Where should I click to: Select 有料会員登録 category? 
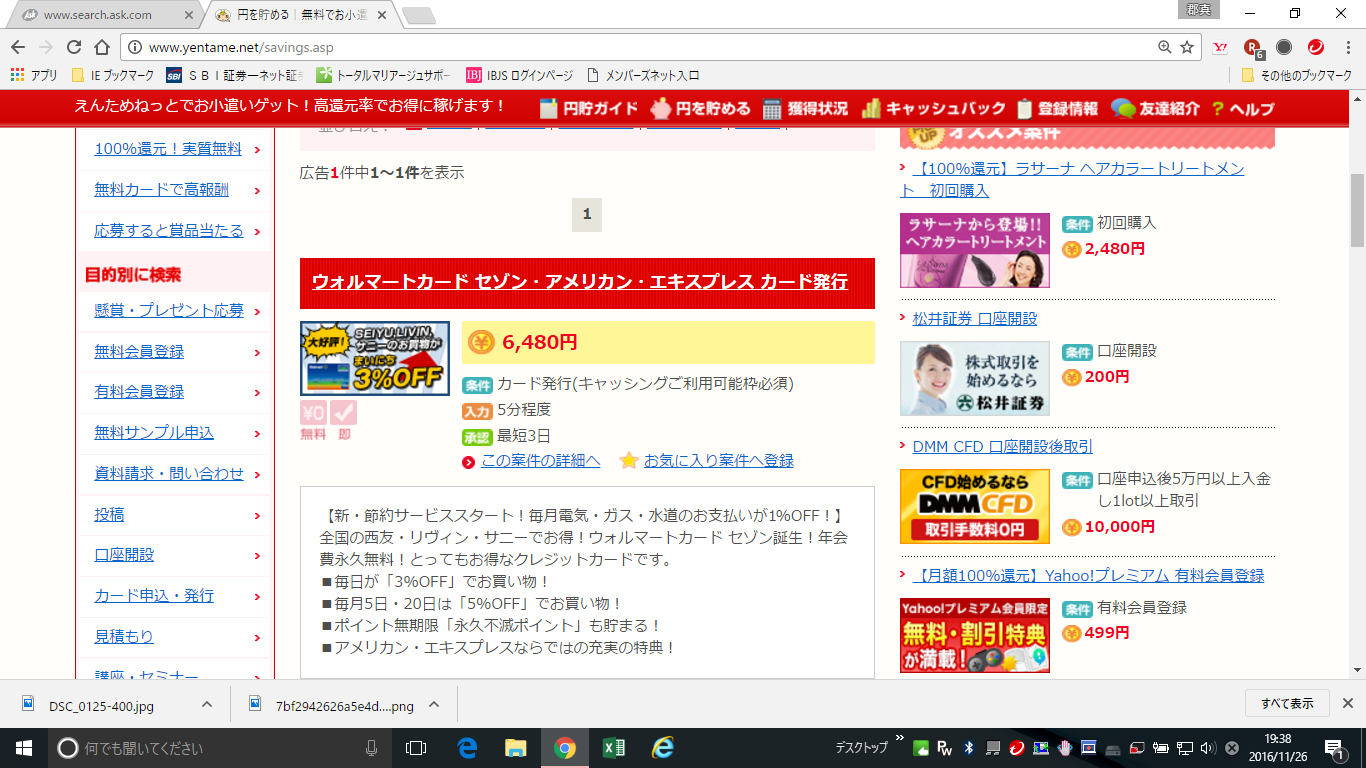(x=139, y=392)
